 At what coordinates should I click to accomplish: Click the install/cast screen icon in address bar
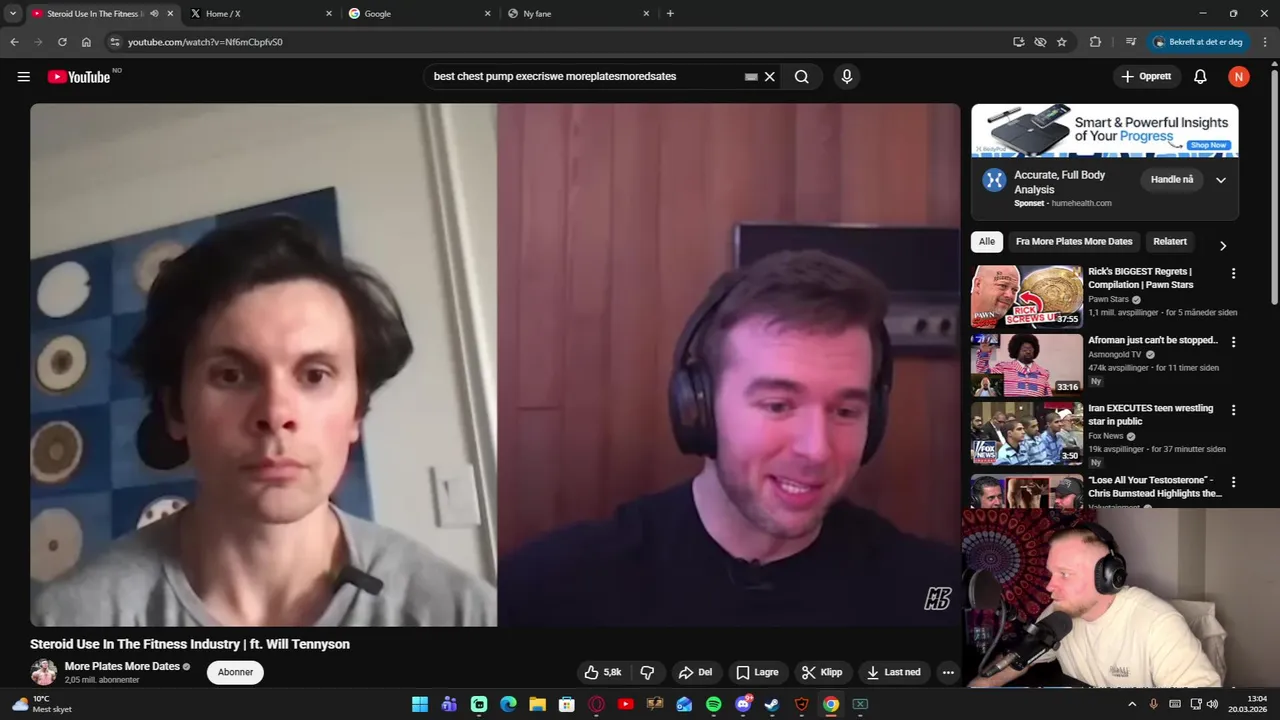(x=1018, y=42)
